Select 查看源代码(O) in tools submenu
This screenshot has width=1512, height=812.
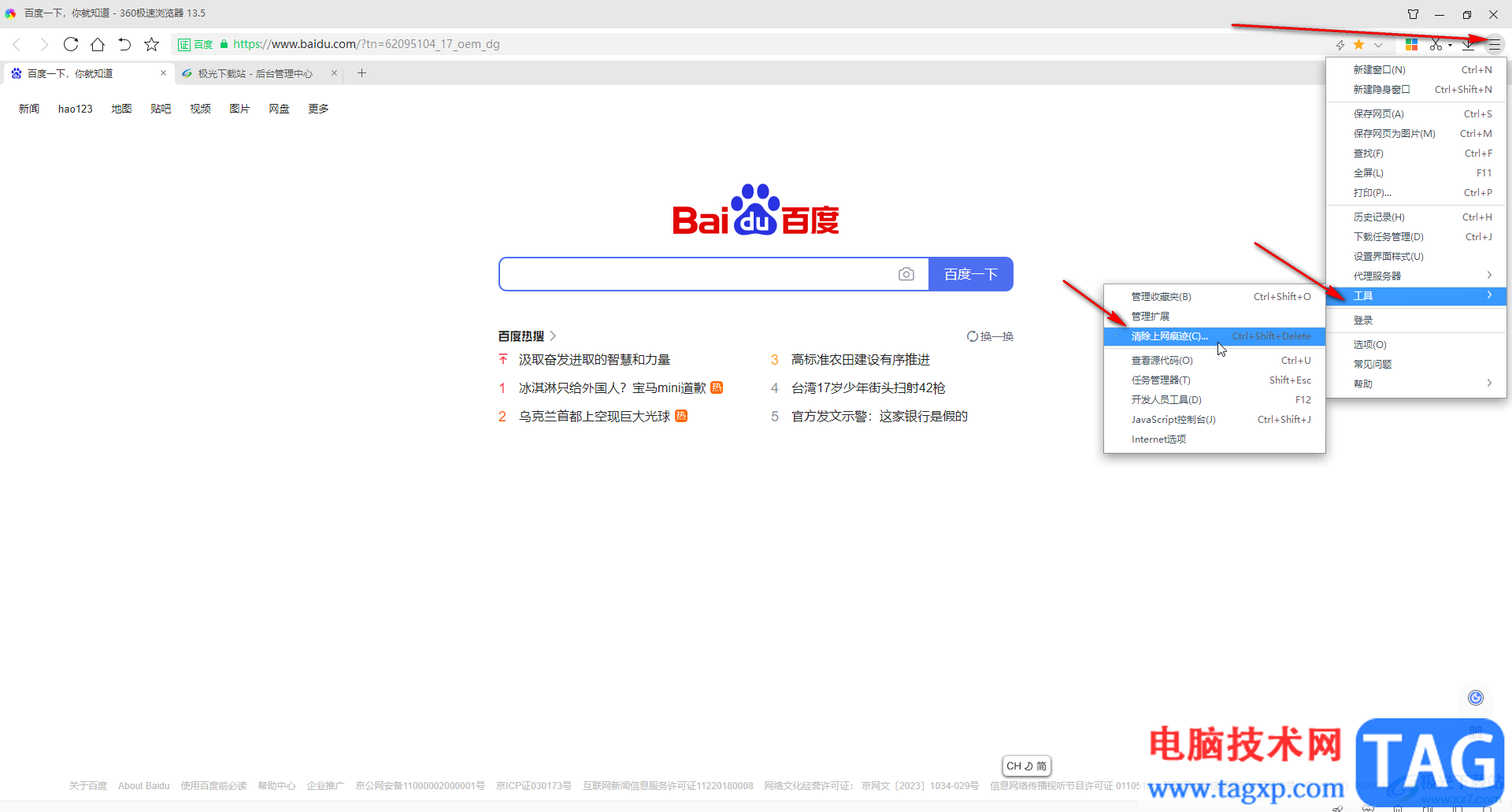point(1214,361)
